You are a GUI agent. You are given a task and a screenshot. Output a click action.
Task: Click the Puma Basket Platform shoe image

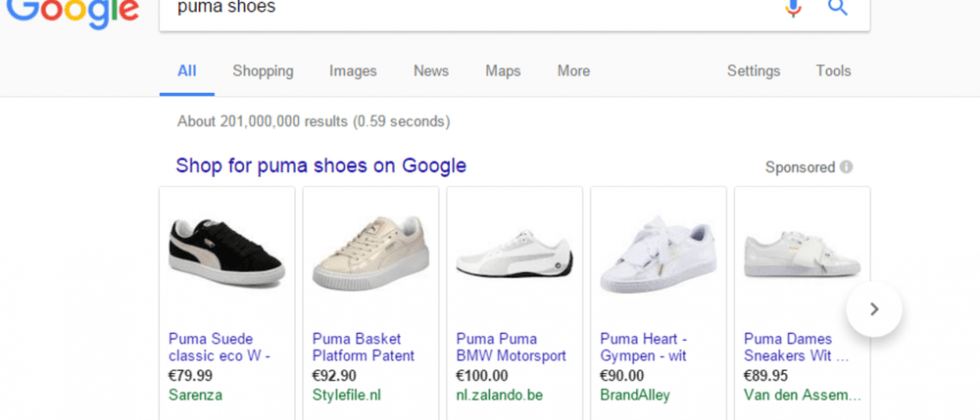tap(371, 253)
